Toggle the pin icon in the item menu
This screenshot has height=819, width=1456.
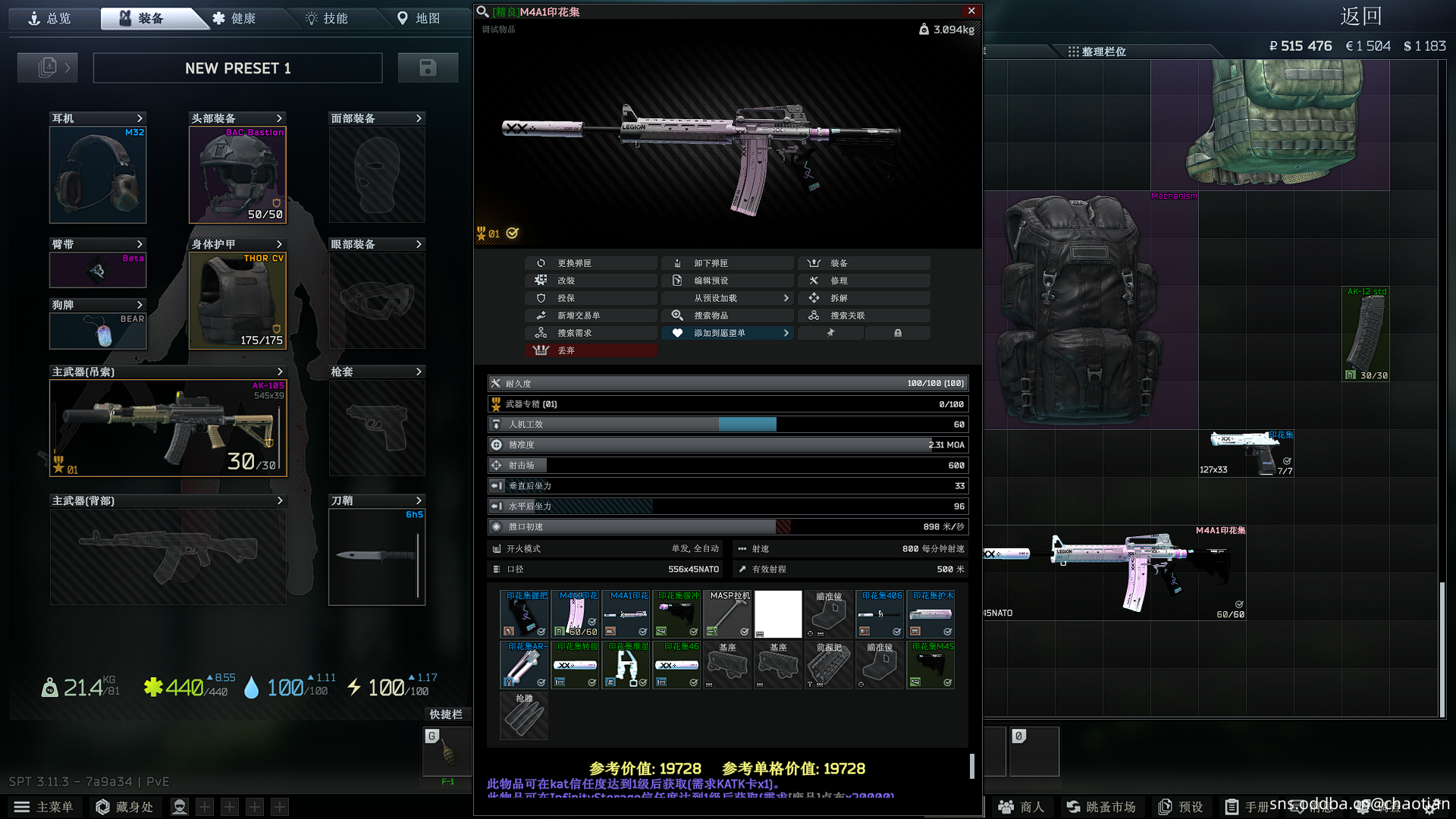[x=830, y=333]
